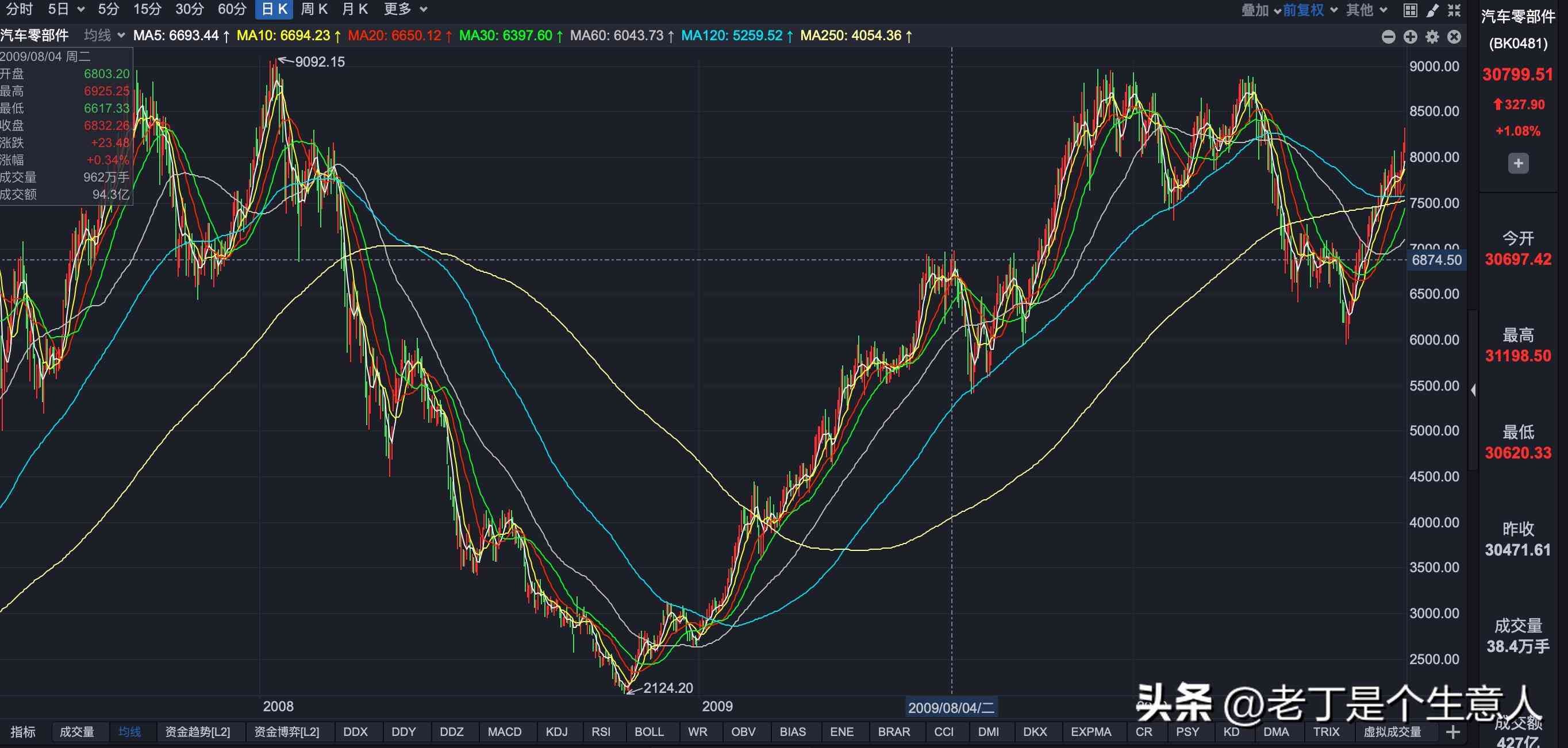The width and height of the screenshot is (1568, 748).
Task: Click the exit fullscreen arrows icon
Action: tap(1454, 10)
